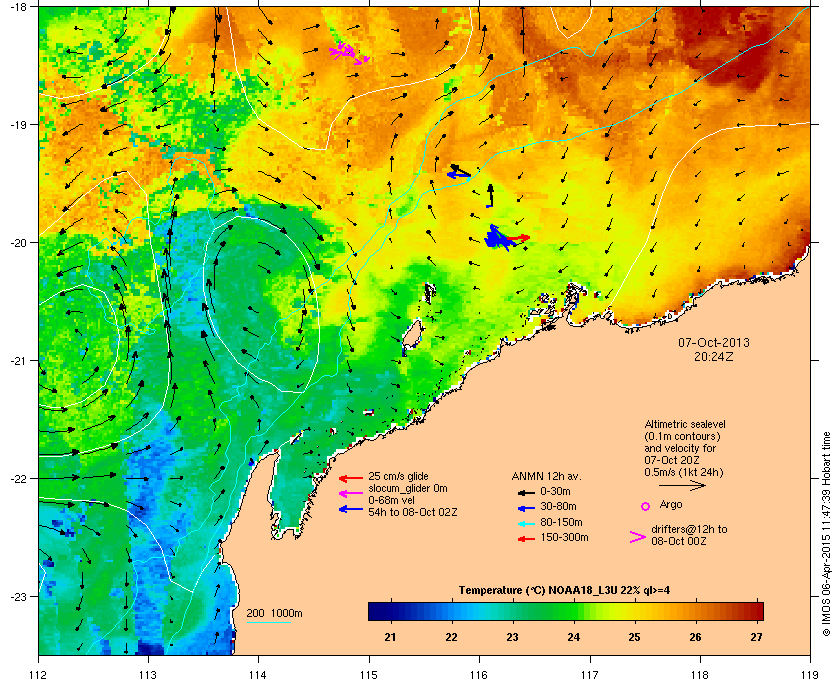Click the blue glider track near 20S
This screenshot has width=840, height=680.
pyautogui.click(x=499, y=238)
